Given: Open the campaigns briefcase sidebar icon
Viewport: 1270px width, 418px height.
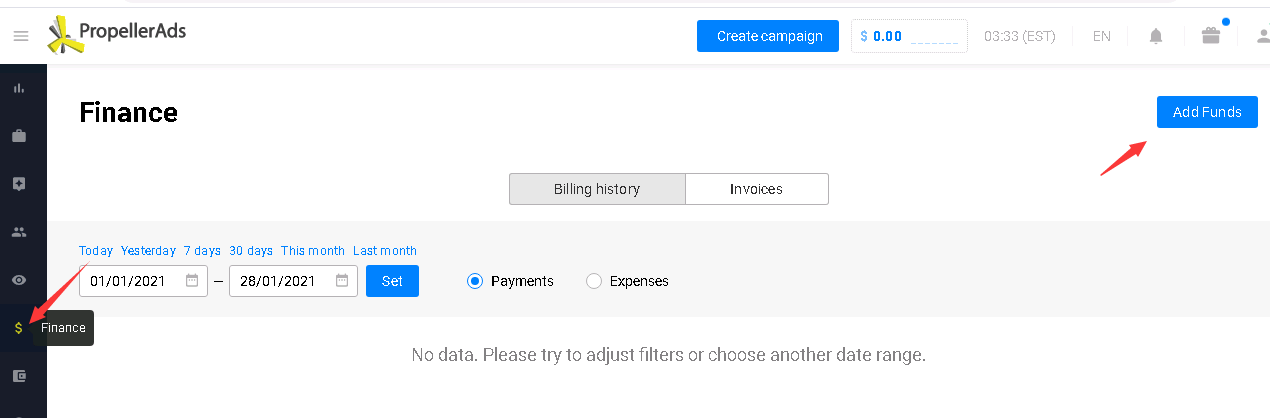Looking at the screenshot, I should coord(19,136).
